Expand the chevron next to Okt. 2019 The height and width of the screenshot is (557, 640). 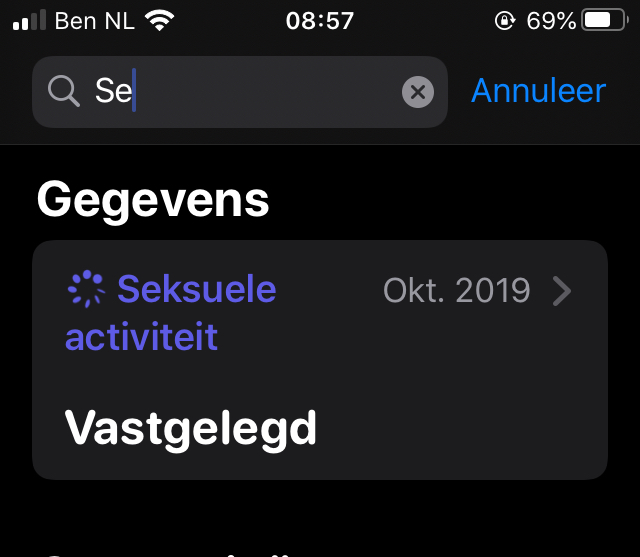coord(562,291)
